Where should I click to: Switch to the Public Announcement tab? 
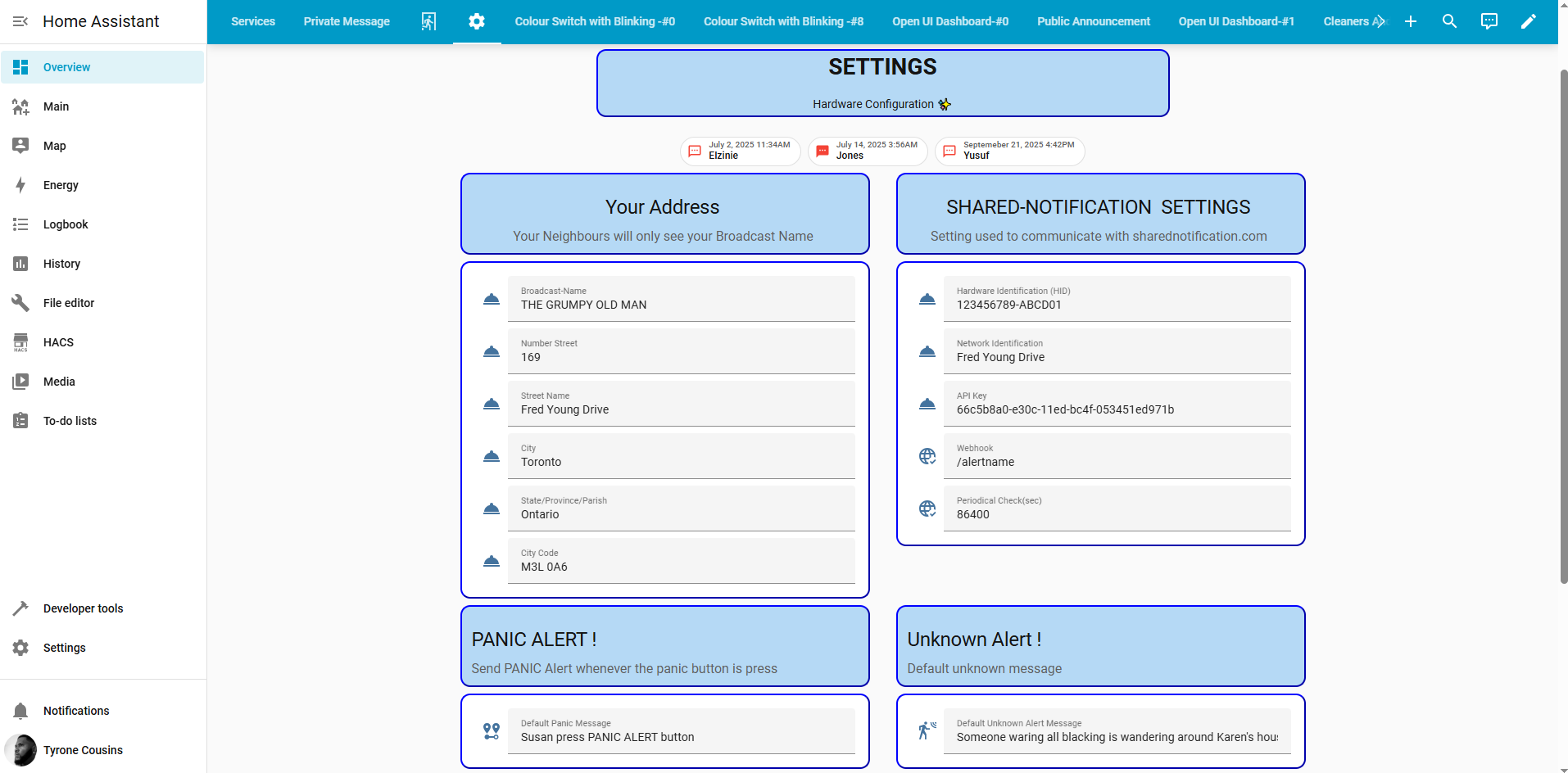click(x=1093, y=21)
